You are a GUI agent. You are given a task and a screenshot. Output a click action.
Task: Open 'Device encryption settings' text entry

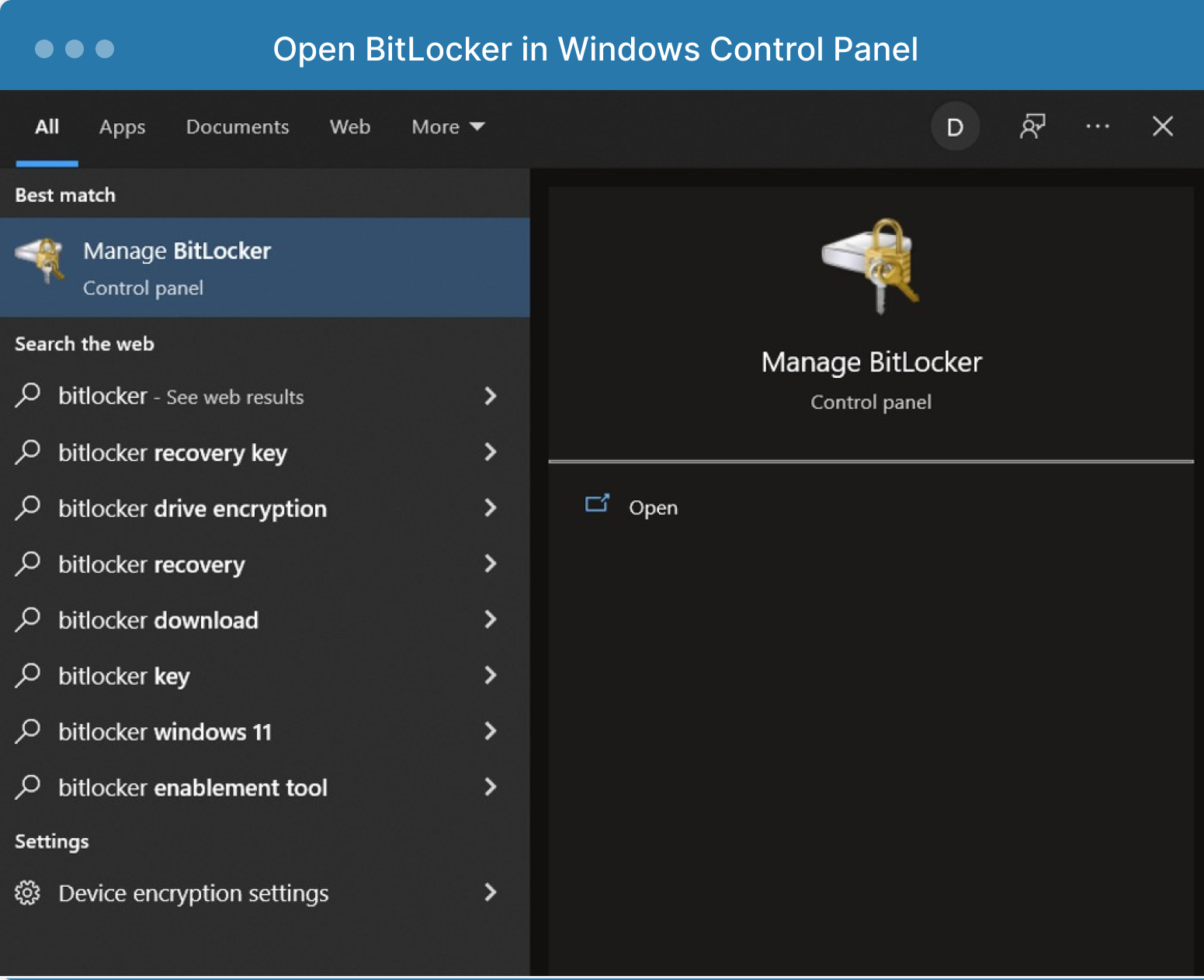pyautogui.click(x=194, y=893)
